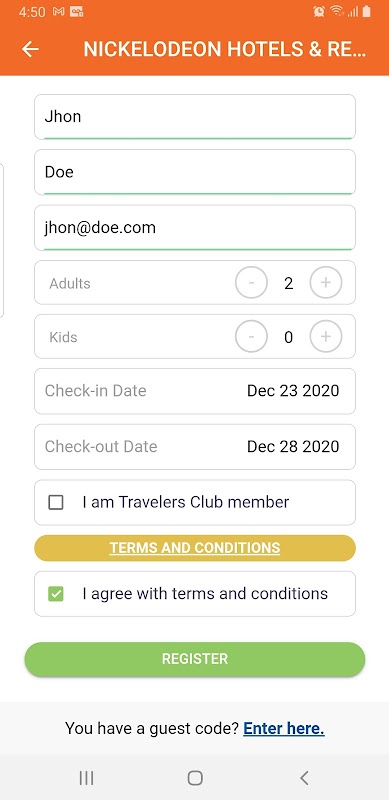Edit the first name field containing Jhon
This screenshot has height=800, width=389.
(x=195, y=117)
